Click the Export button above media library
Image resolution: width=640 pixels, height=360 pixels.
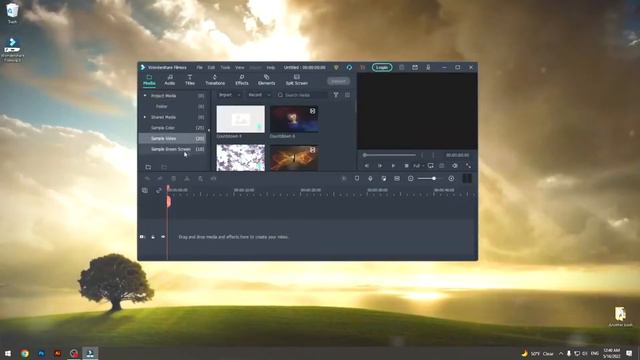[x=338, y=81]
